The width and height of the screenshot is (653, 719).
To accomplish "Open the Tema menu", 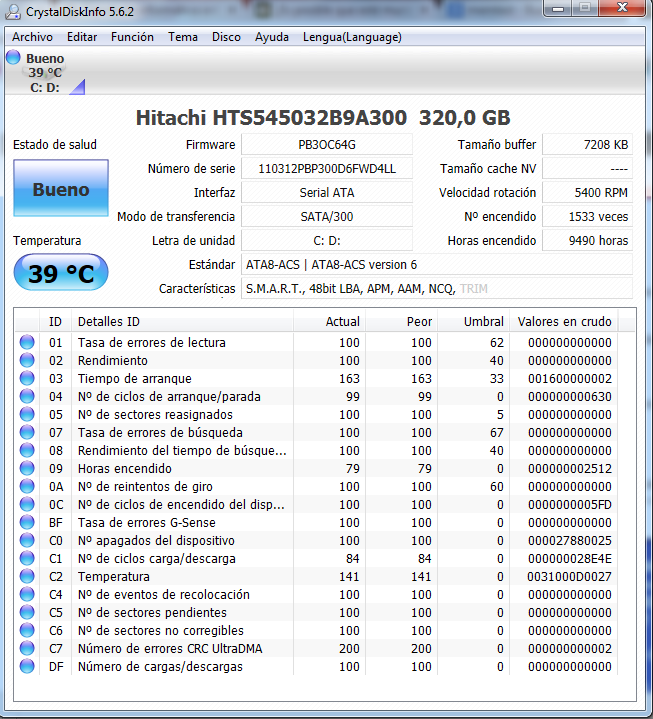I will [x=183, y=37].
